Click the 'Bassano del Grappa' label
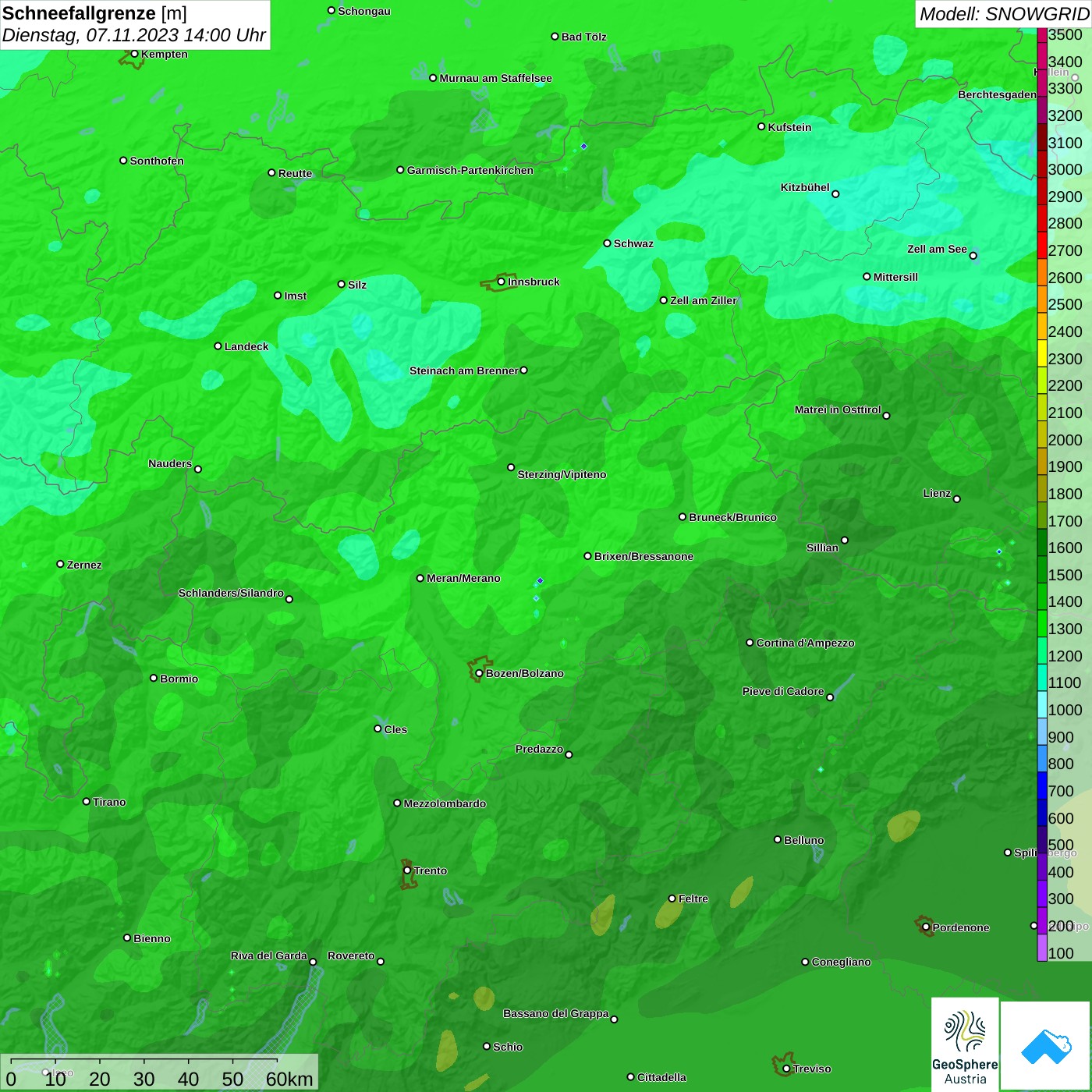The width and height of the screenshot is (1092, 1092). click(555, 1013)
